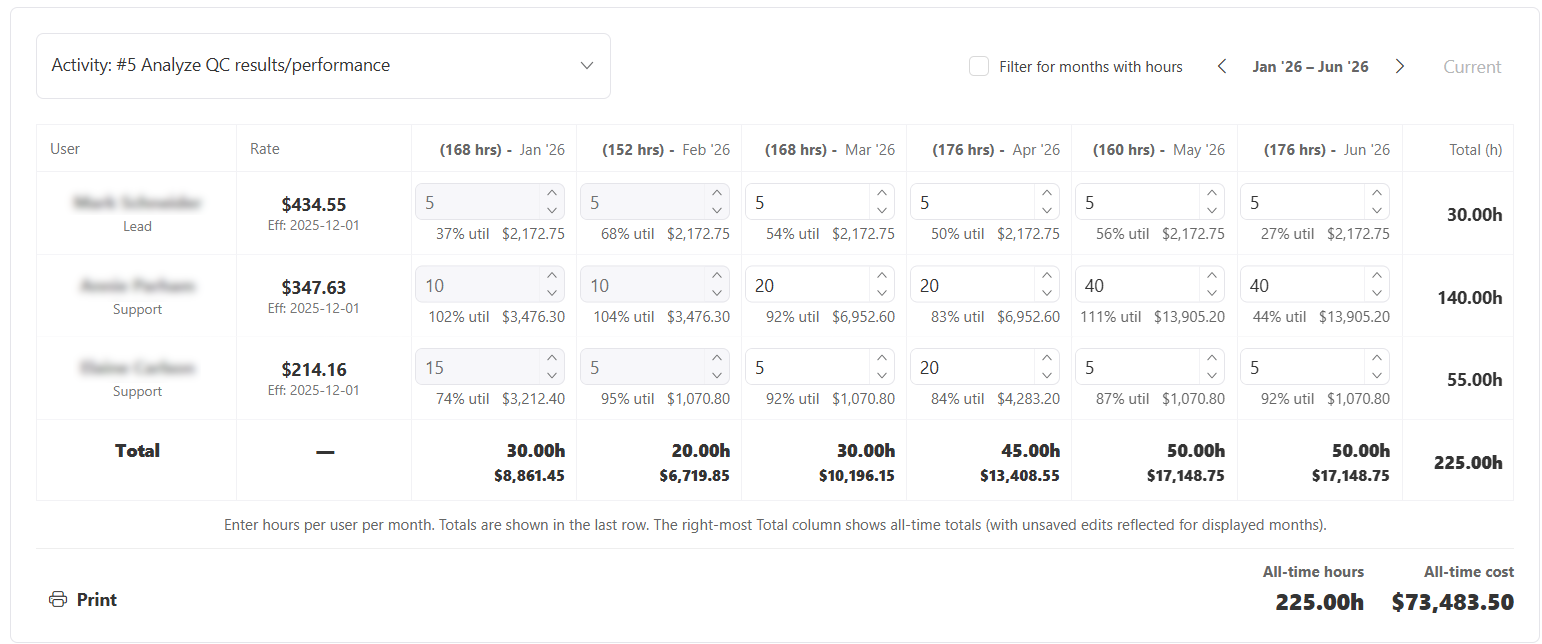The height and width of the screenshot is (644, 1542).
Task: Click the previous period chevron arrow
Action: 1221,66
